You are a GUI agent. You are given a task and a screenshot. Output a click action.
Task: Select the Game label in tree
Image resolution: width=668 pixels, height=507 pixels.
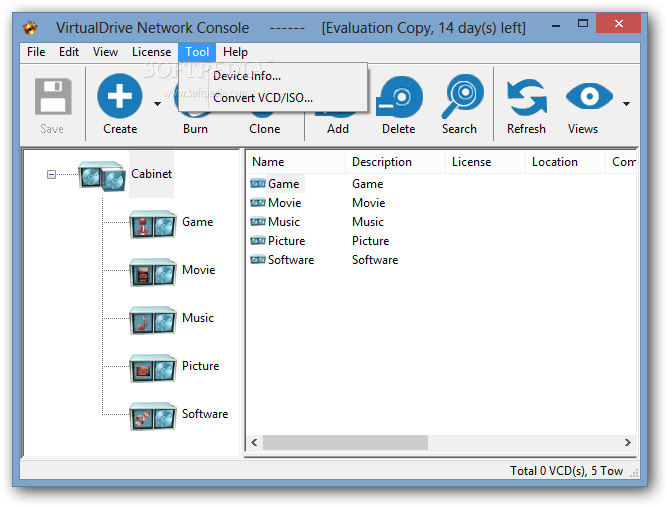(198, 222)
